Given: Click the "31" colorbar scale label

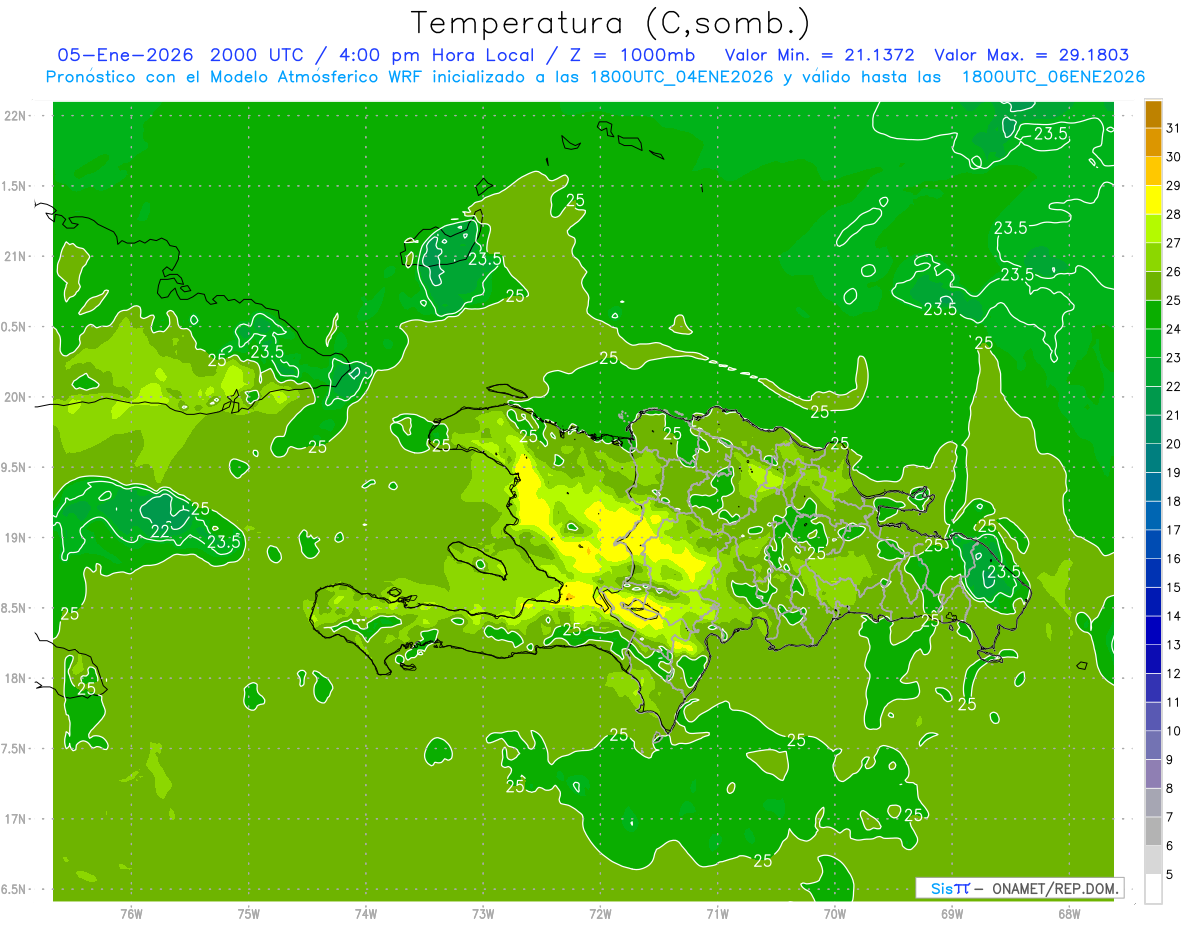Looking at the screenshot, I should [x=1174, y=128].
